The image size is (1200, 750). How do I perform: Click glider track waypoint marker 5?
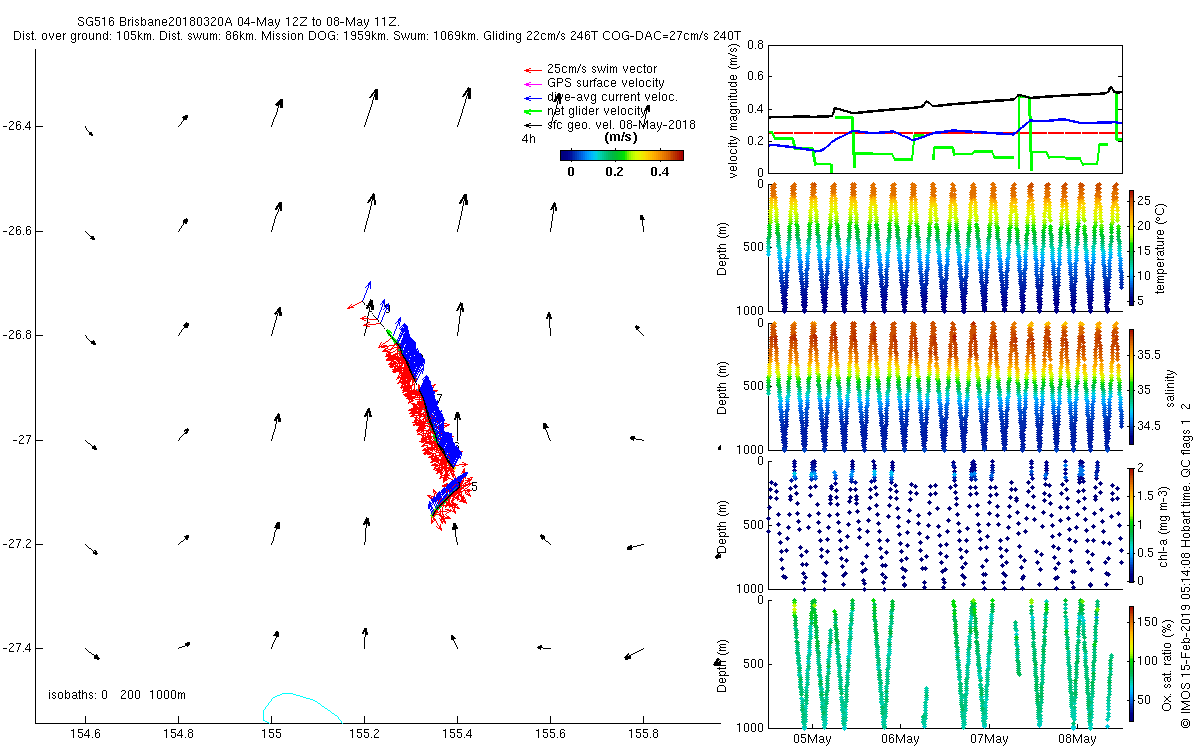[474, 487]
